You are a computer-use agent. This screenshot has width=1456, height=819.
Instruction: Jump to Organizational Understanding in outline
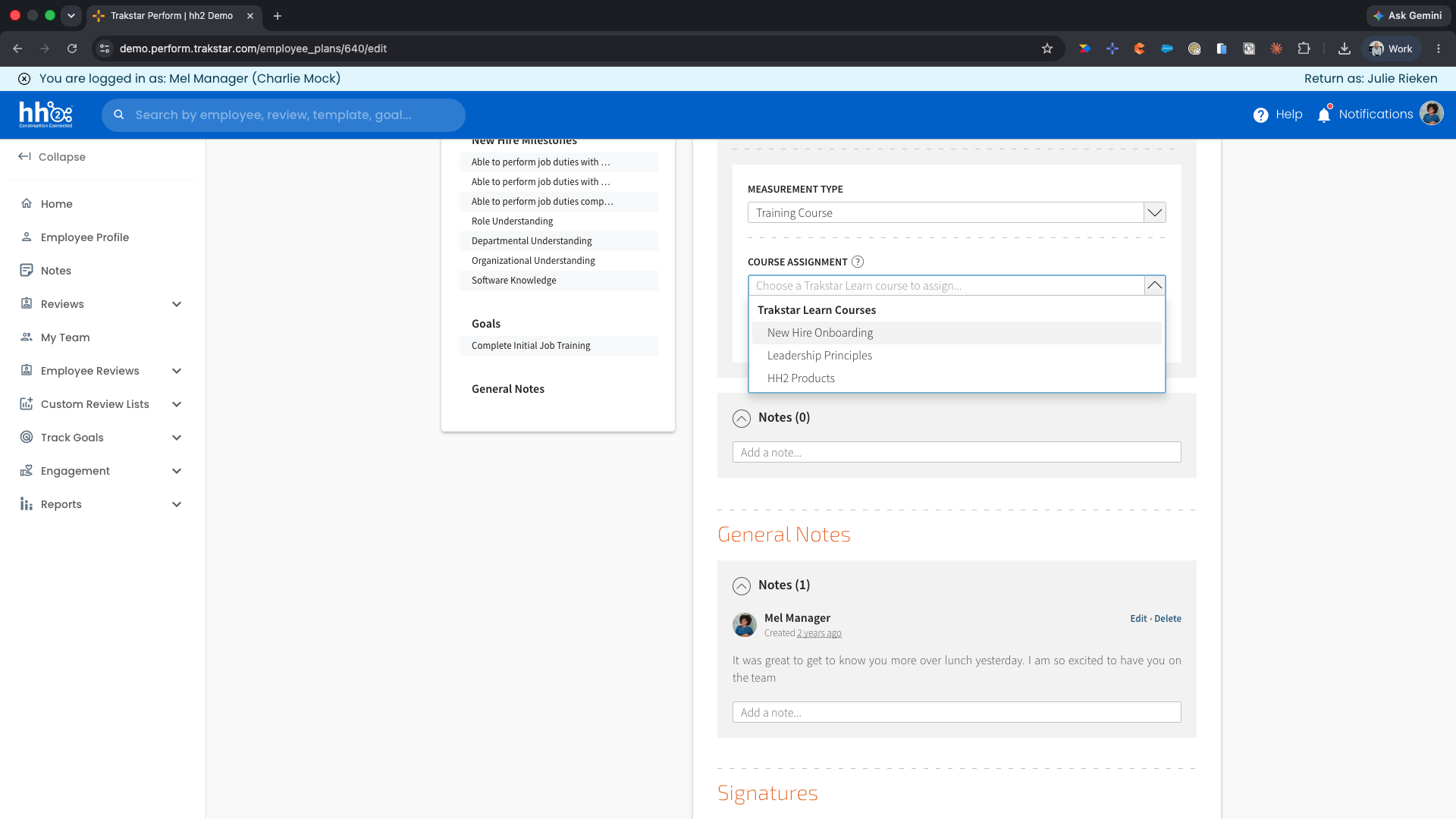(559, 261)
